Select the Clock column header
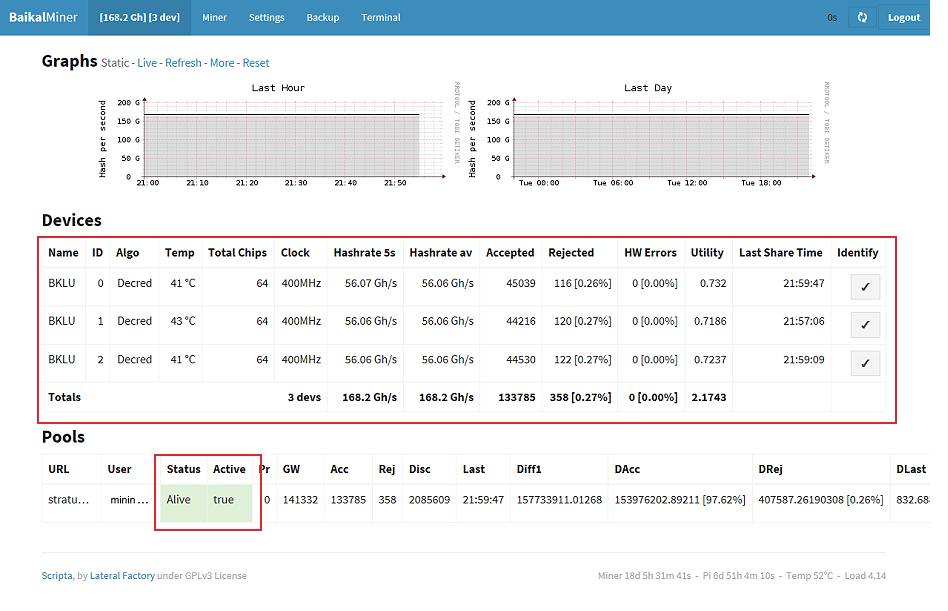The image size is (948, 611). tap(295, 253)
